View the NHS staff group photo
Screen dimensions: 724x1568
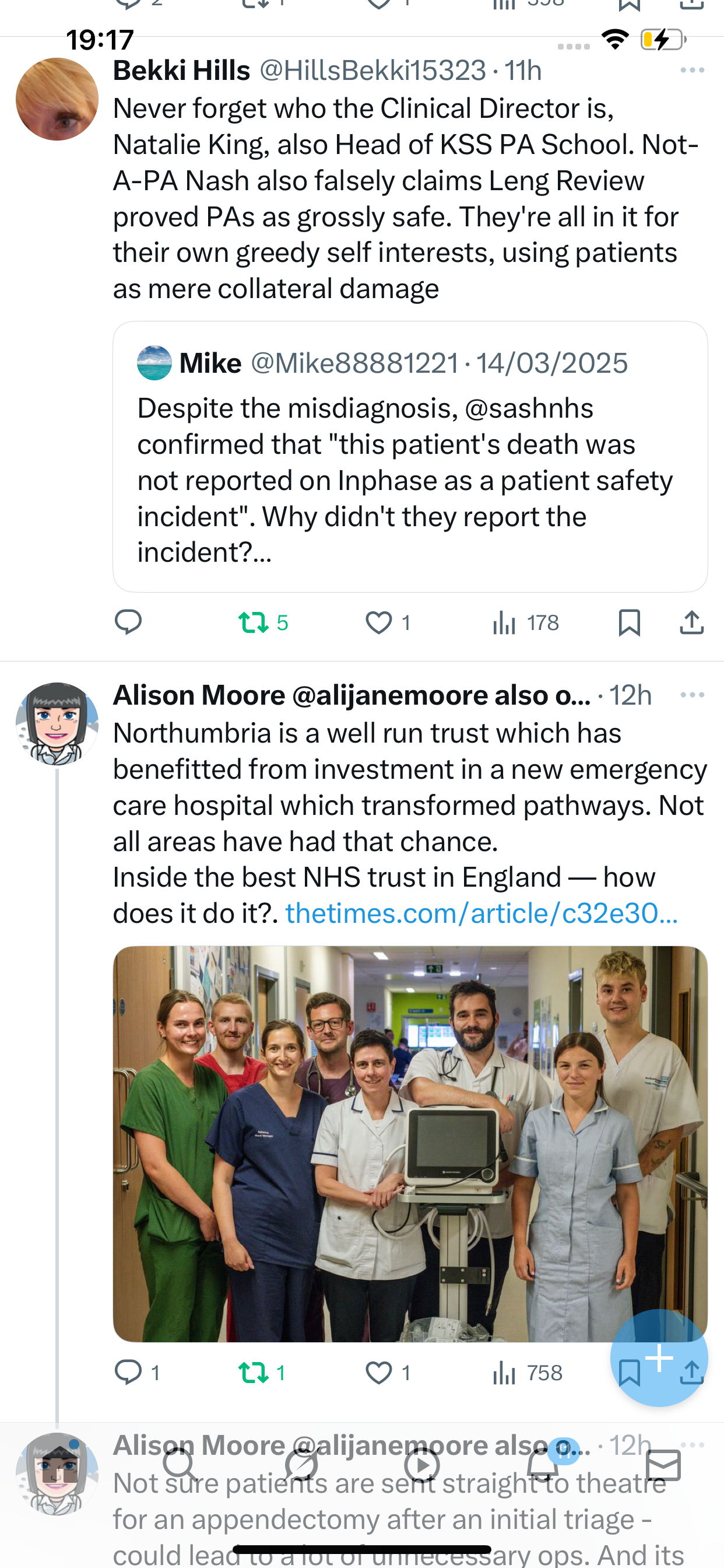[365, 1144]
